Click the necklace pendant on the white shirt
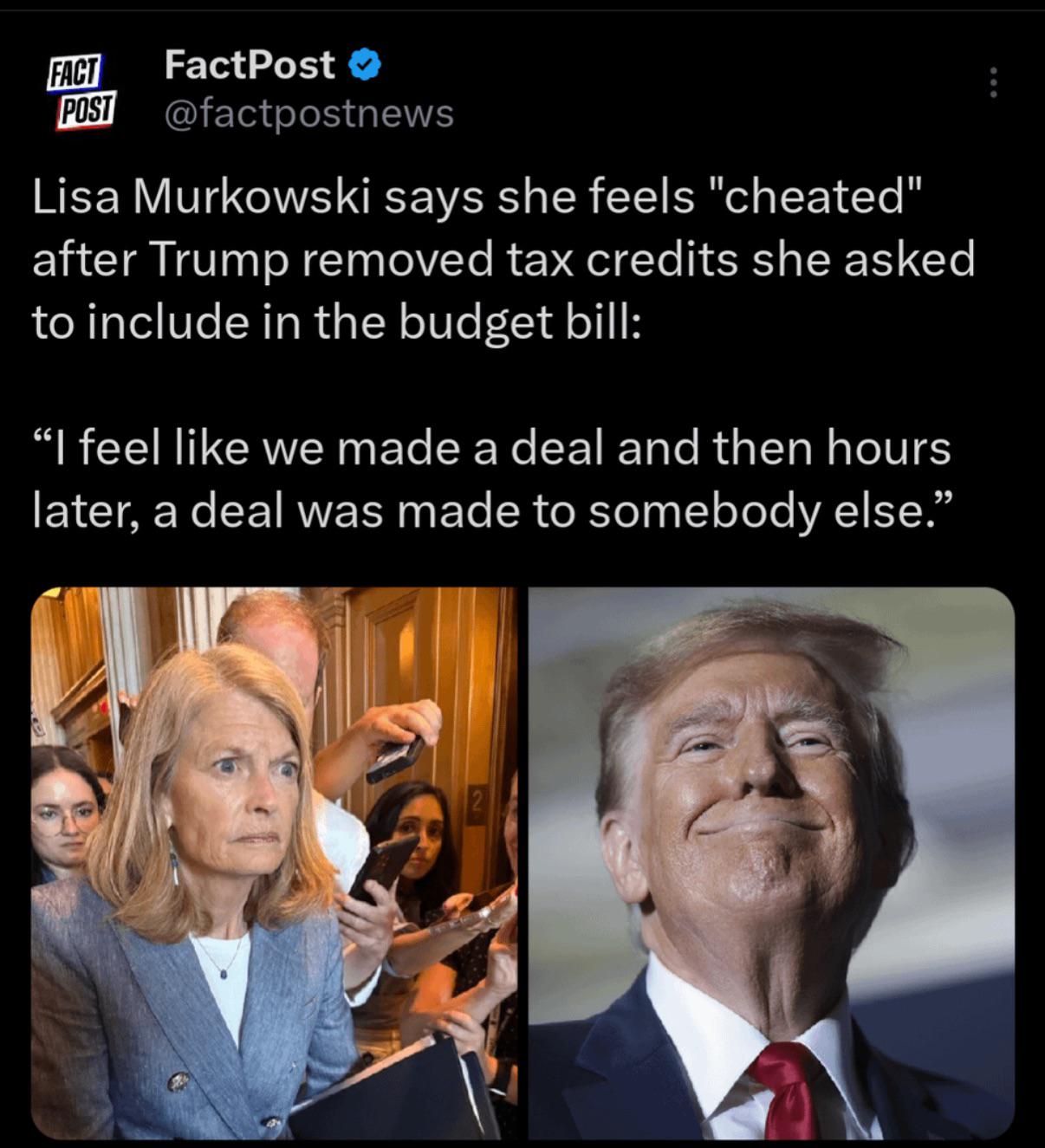Image resolution: width=1045 pixels, height=1148 pixels. pos(224,973)
